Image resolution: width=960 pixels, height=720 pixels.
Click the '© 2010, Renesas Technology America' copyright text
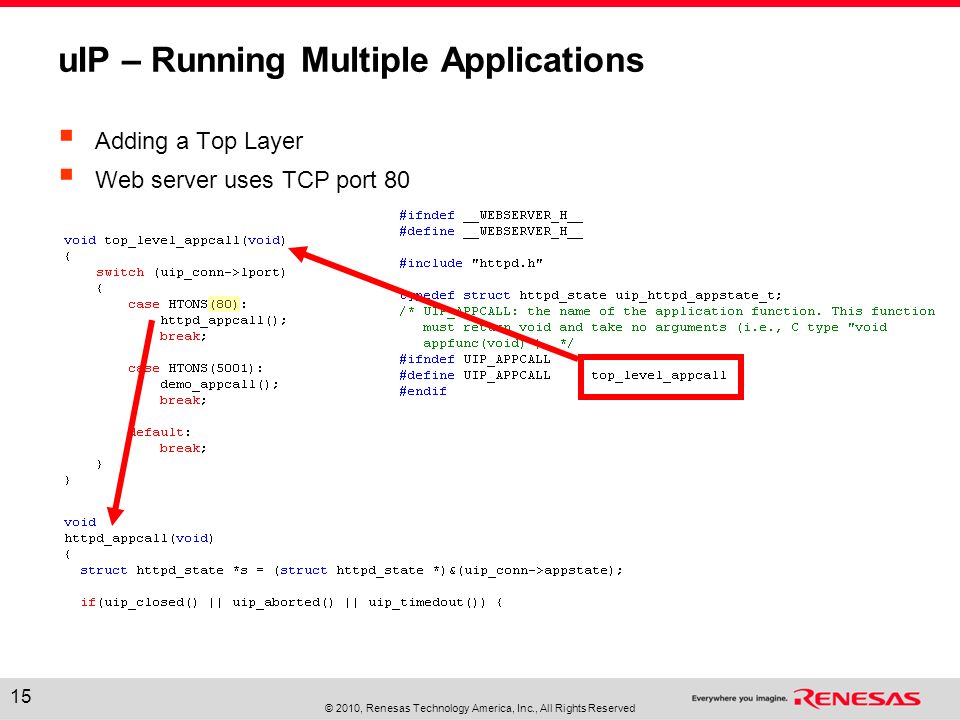point(480,708)
